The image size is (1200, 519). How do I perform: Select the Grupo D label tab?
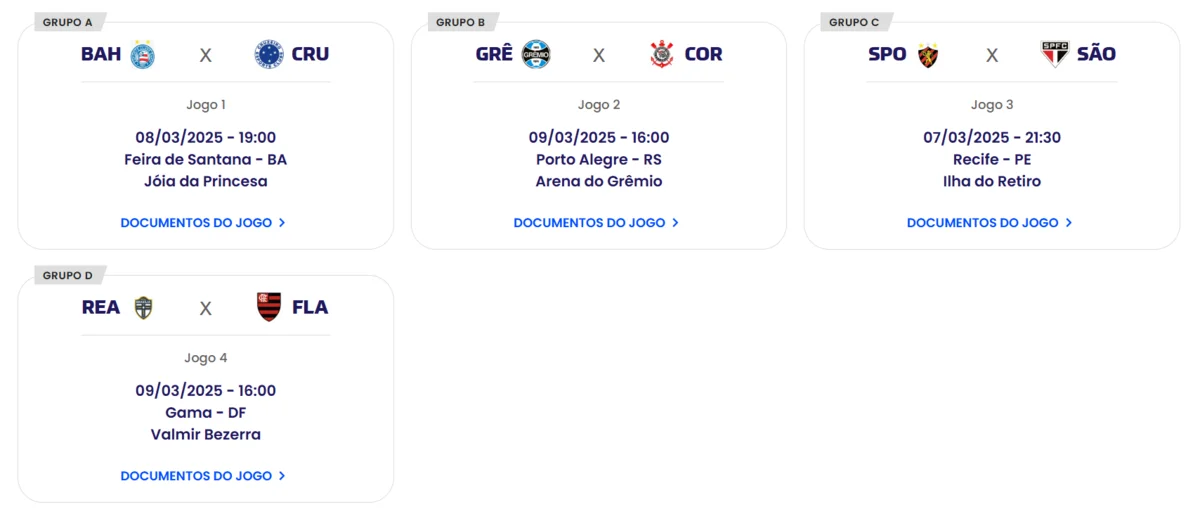pos(68,275)
